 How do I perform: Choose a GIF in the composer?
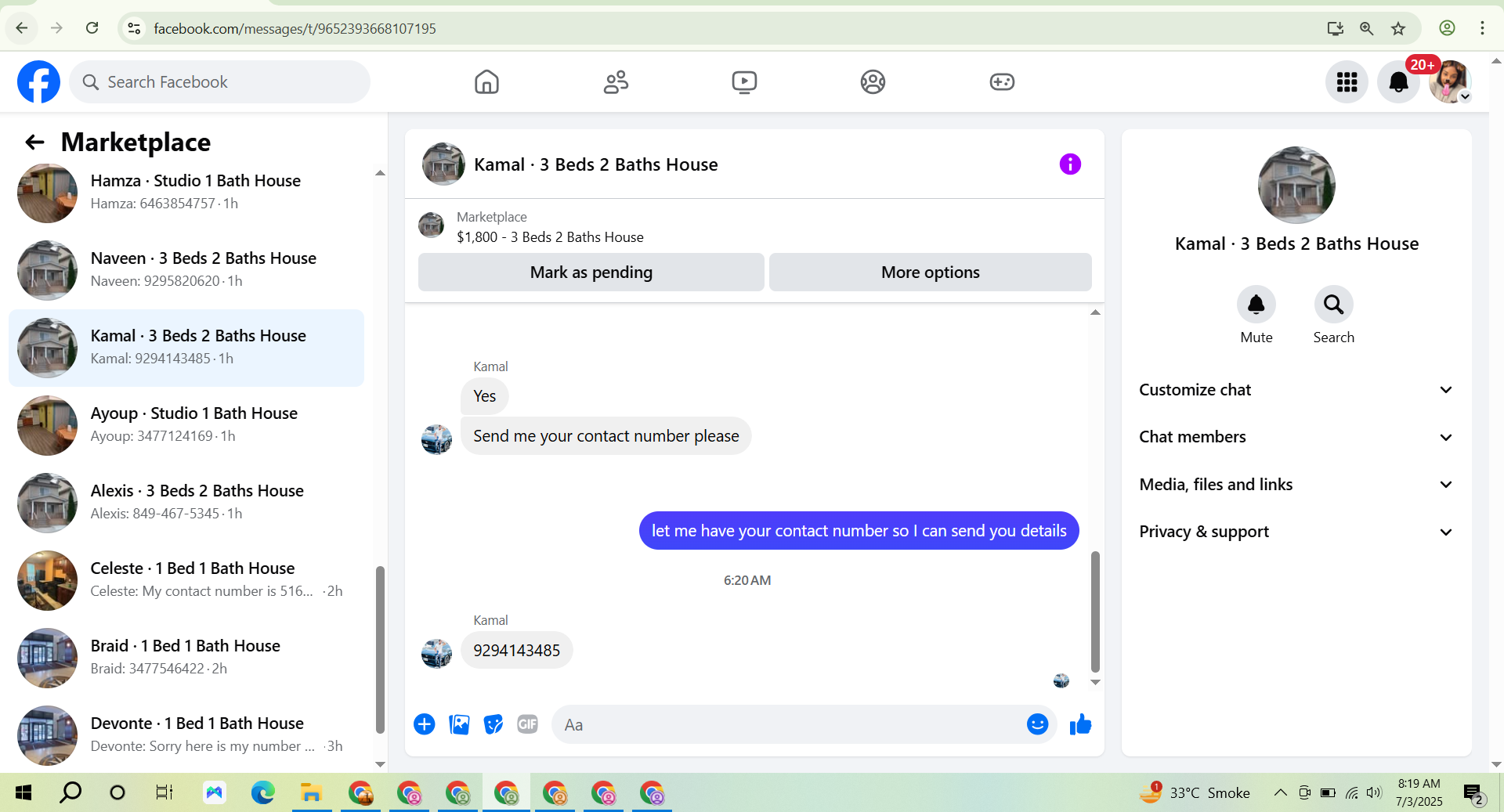(x=528, y=724)
